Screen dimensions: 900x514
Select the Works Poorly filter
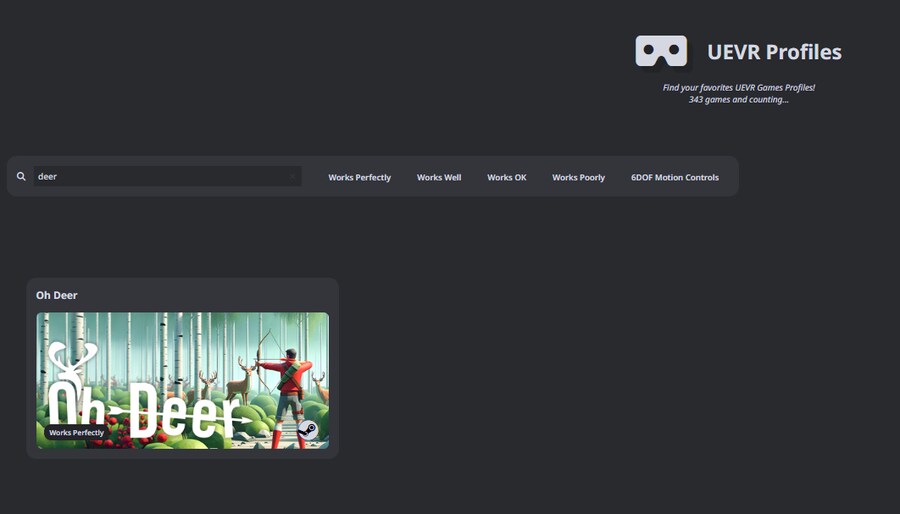(x=578, y=178)
